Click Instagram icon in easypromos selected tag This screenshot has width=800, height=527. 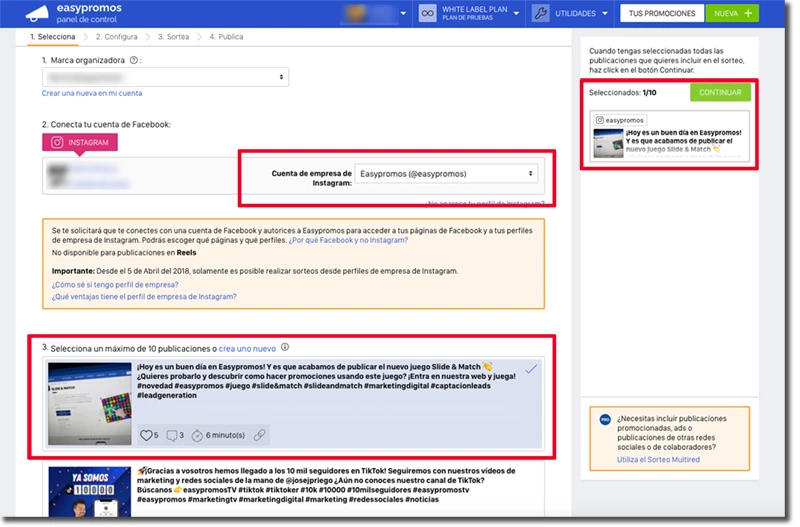[600, 120]
